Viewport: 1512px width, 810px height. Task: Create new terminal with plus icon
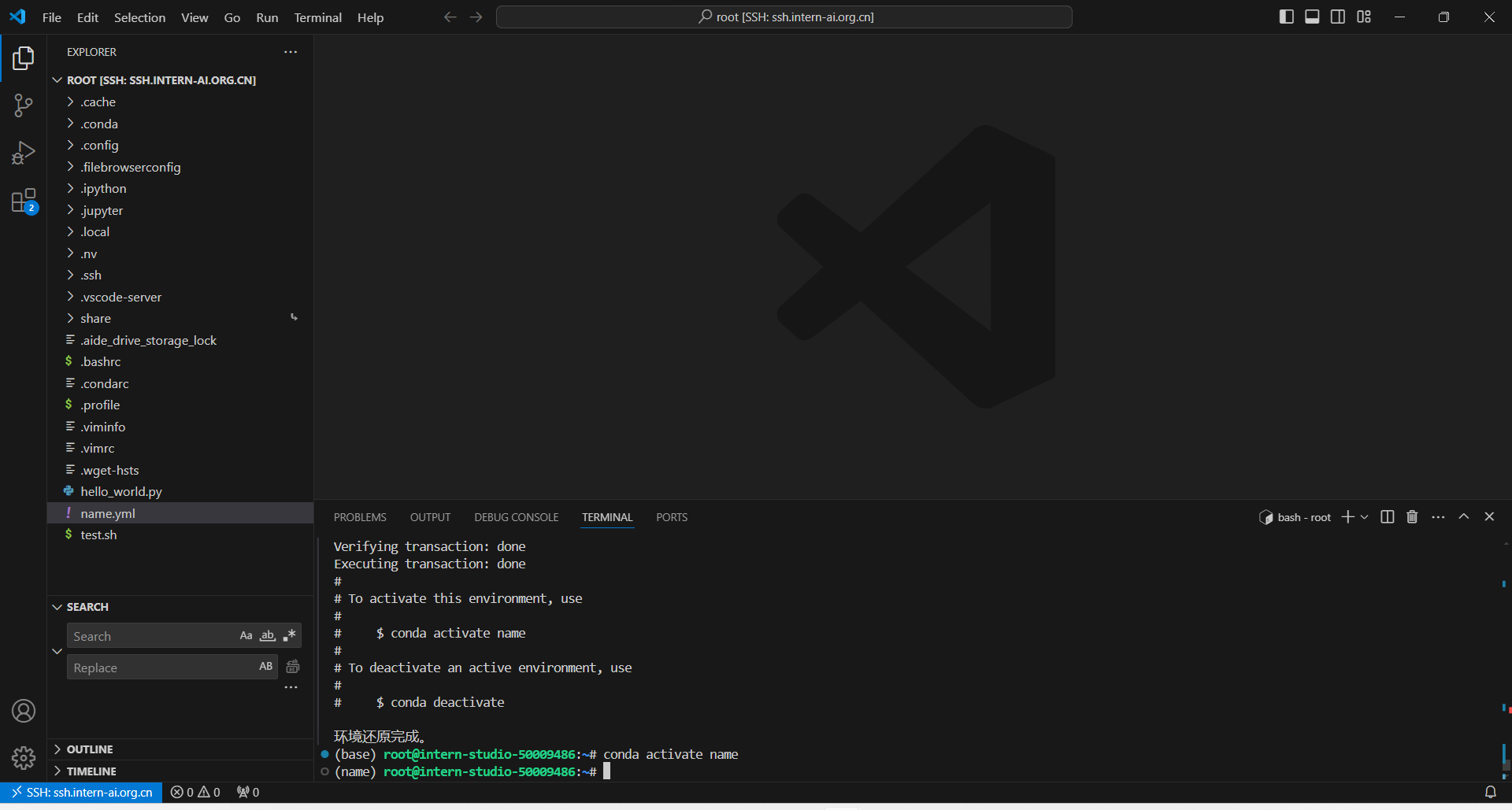pyautogui.click(x=1347, y=516)
